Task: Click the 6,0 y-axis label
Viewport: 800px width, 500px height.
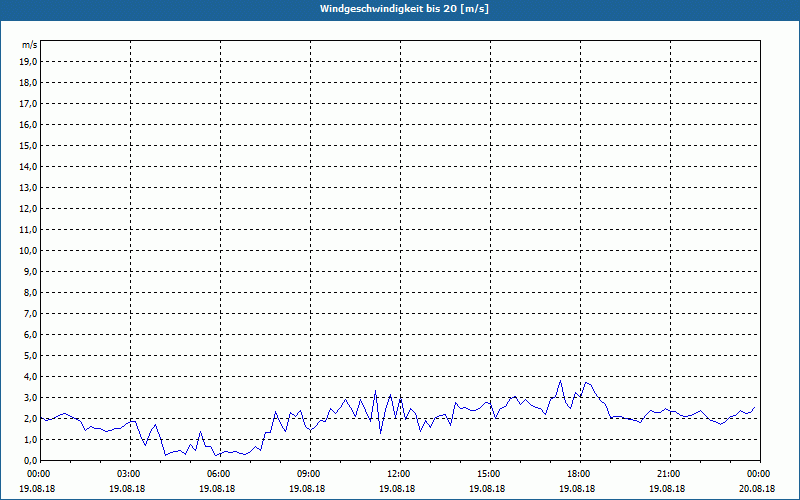Action: [31, 335]
